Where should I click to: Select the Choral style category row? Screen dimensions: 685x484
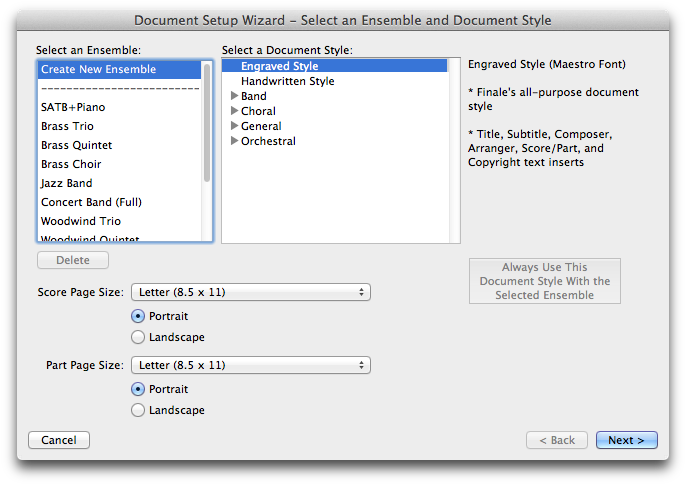tap(335, 111)
